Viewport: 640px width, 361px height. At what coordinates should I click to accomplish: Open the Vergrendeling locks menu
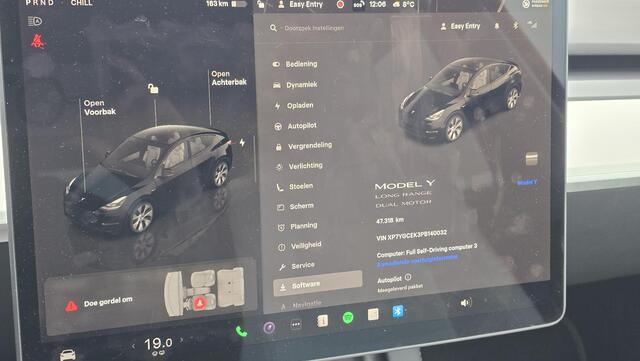point(304,146)
